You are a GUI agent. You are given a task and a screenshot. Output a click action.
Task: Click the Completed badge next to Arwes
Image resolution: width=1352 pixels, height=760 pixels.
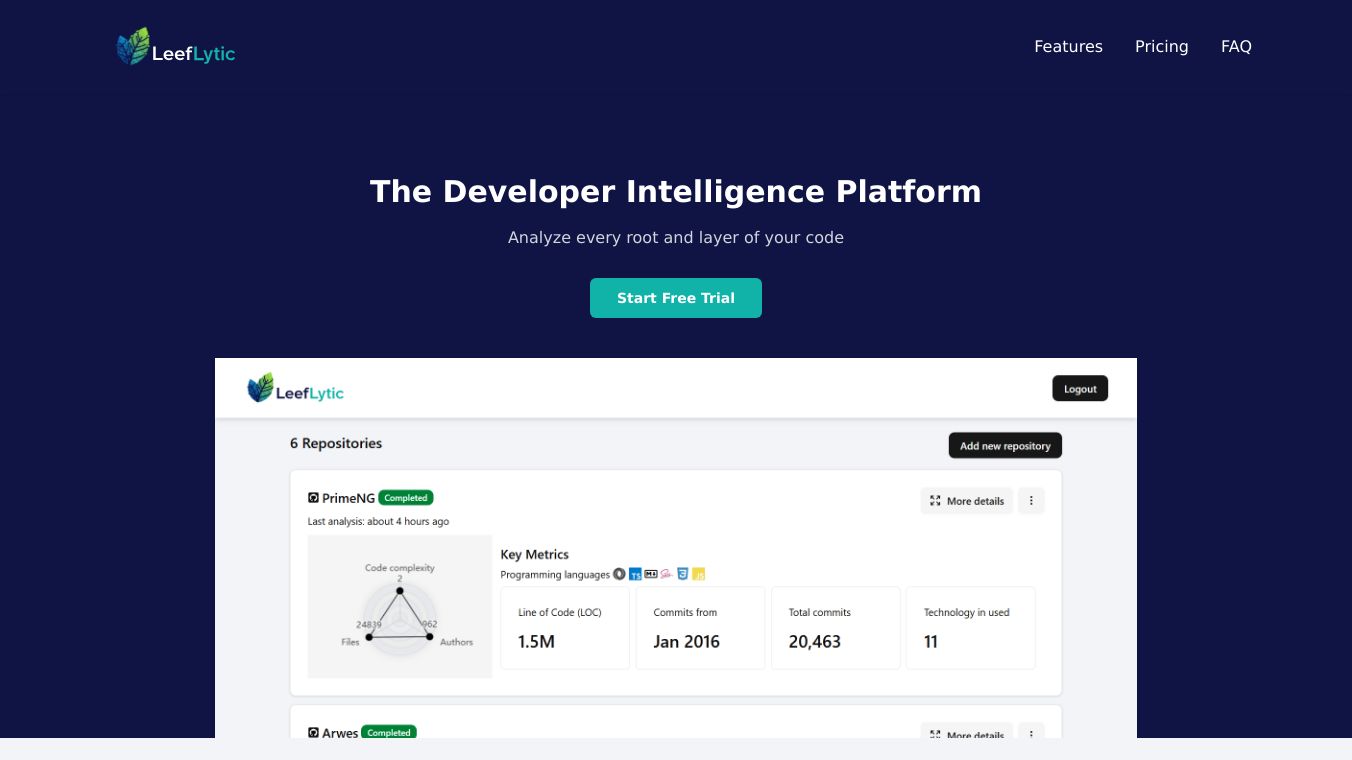389,732
